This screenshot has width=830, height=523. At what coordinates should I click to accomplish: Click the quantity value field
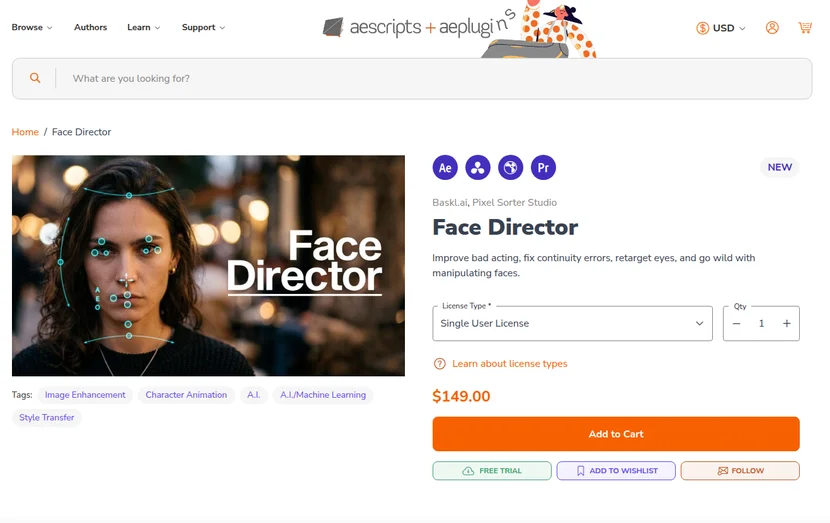coord(761,323)
